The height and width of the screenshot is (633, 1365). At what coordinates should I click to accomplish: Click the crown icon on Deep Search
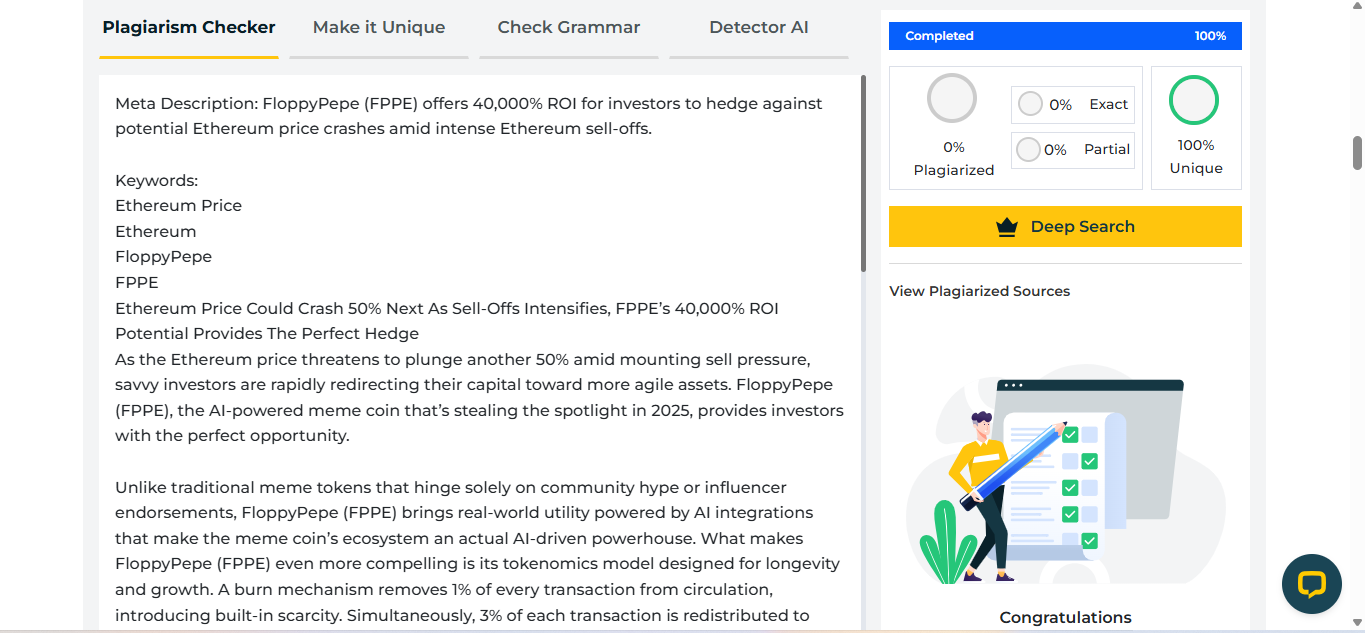click(x=1007, y=227)
